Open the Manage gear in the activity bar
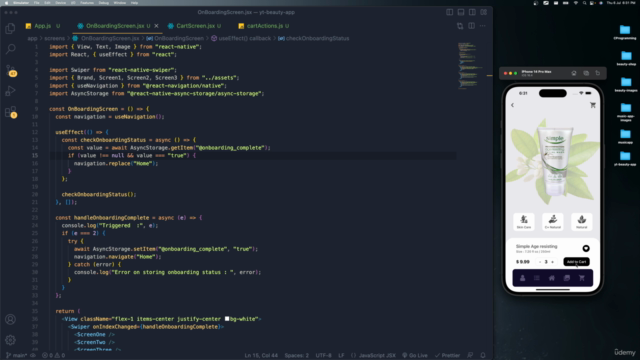Viewport: 640px width, 360px height. click(10, 340)
